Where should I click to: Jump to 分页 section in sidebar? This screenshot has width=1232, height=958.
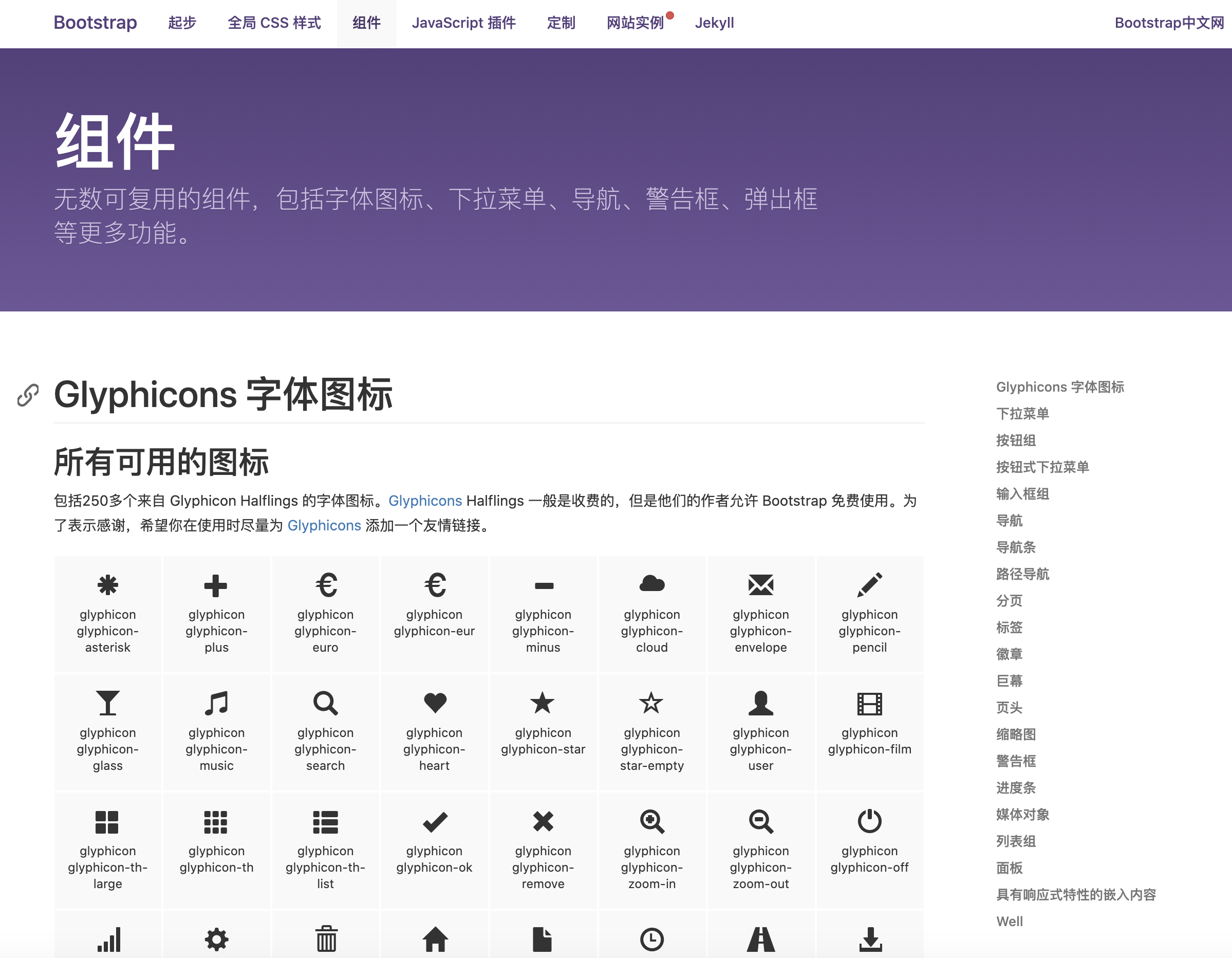point(1009,600)
